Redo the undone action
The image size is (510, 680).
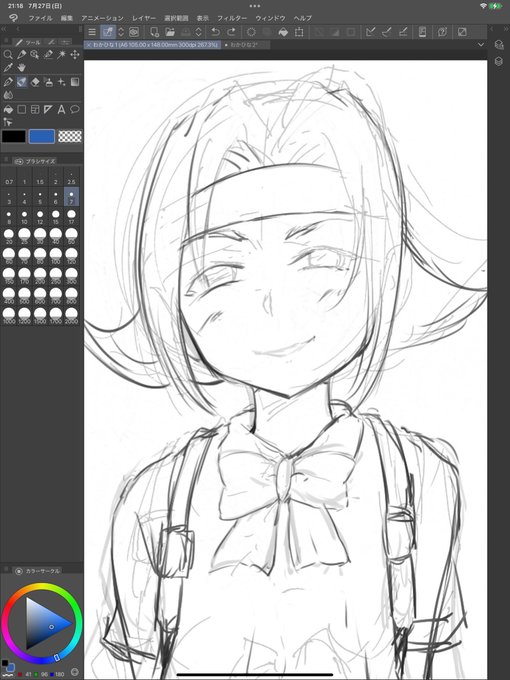(231, 32)
